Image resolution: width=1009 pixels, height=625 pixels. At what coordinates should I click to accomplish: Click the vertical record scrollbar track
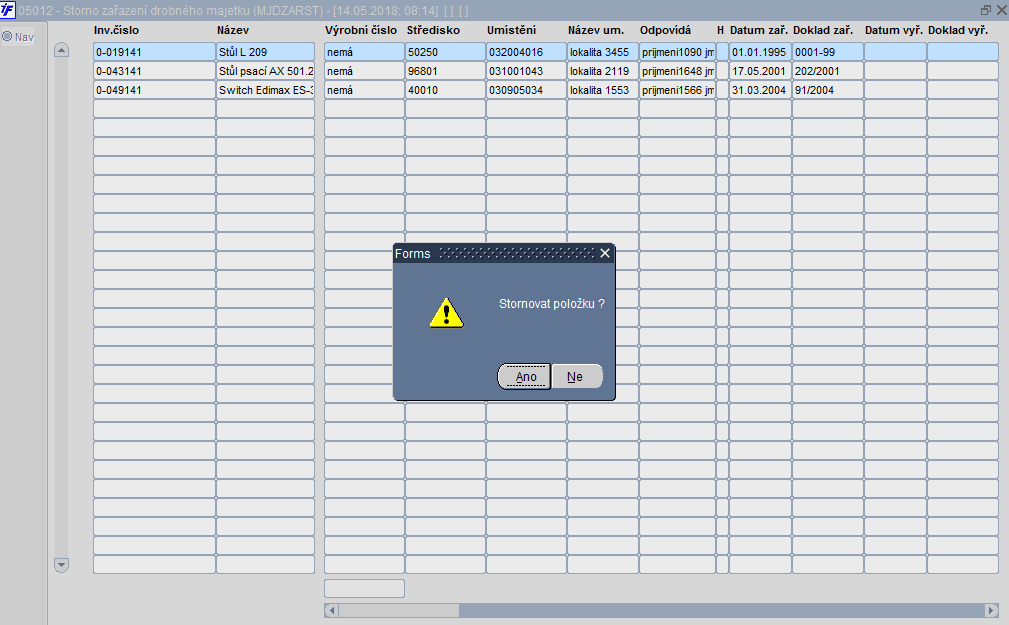tap(61, 308)
